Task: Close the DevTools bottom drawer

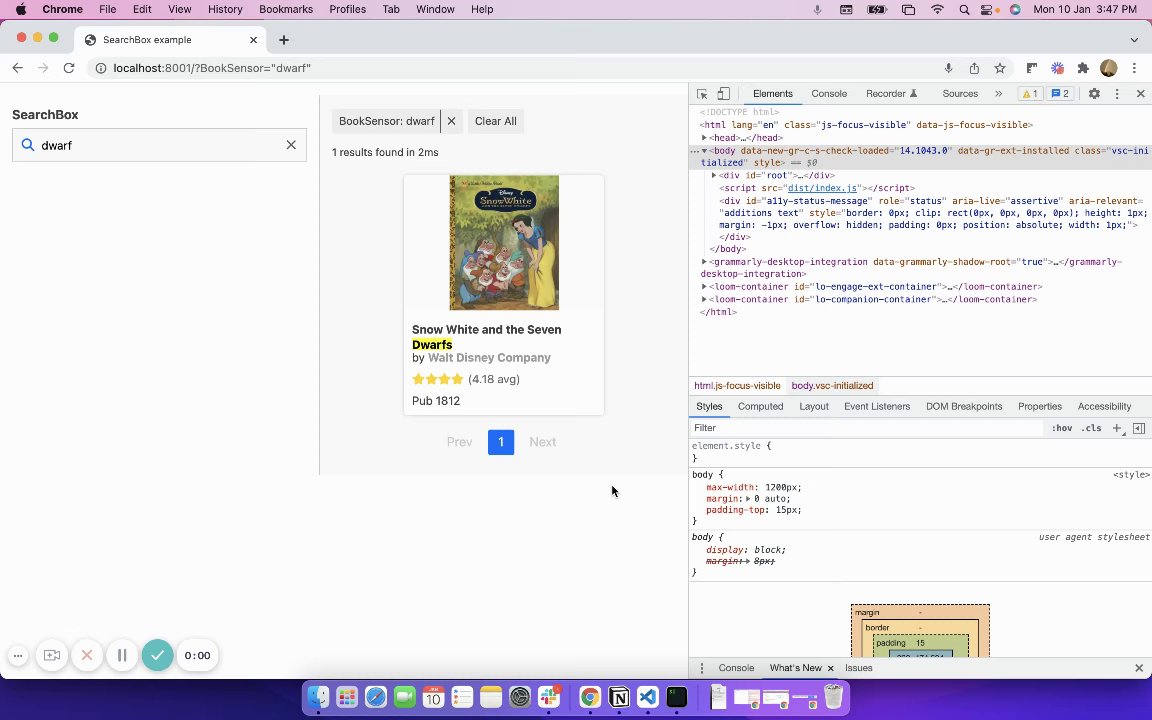Action: (1139, 668)
